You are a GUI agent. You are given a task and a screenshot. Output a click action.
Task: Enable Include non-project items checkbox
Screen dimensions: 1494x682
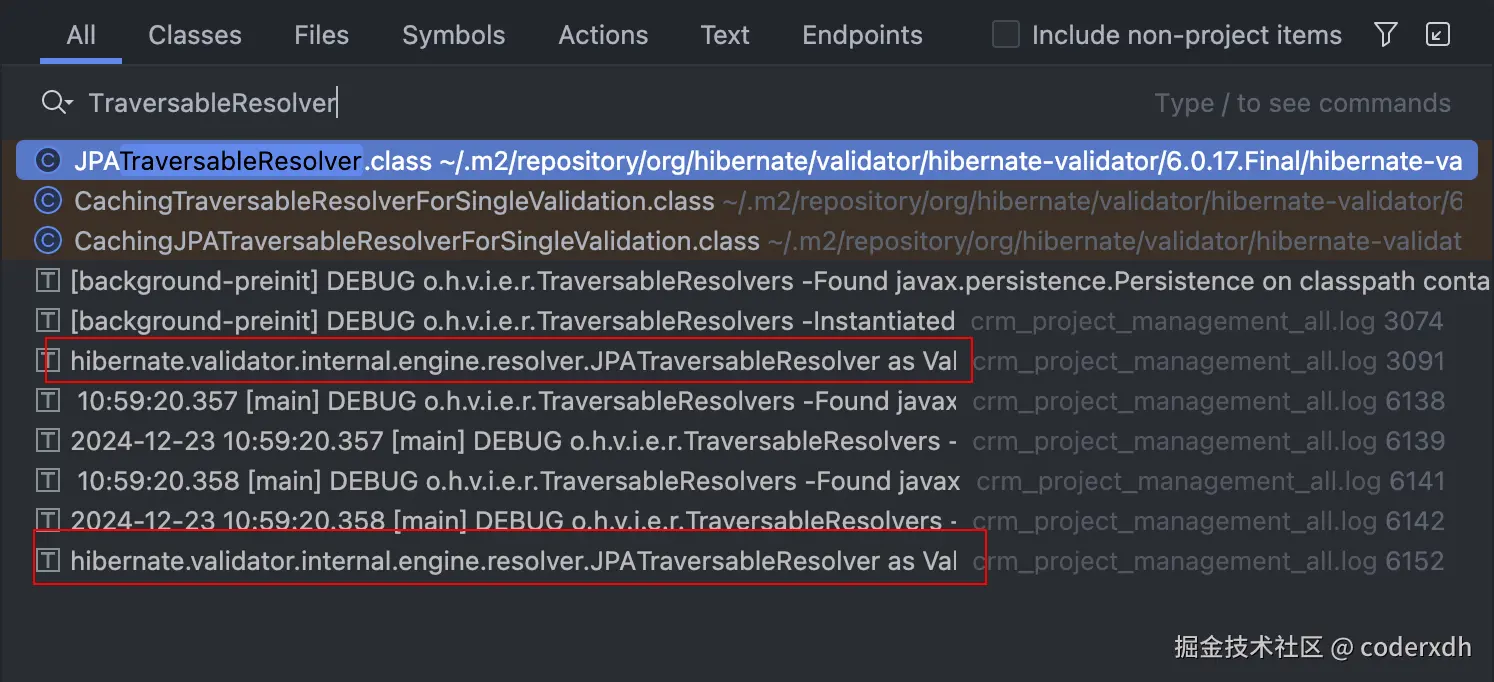(x=1005, y=35)
